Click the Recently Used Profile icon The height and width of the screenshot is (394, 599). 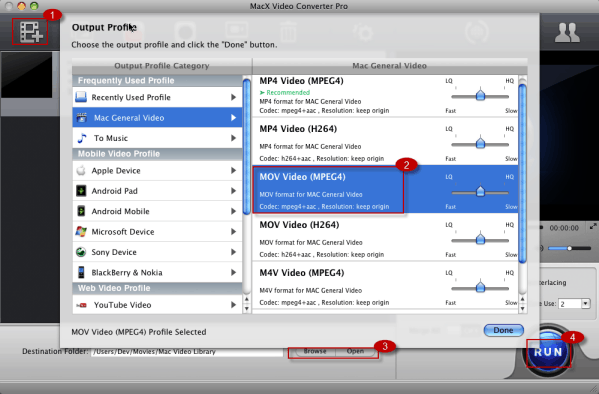(81, 97)
